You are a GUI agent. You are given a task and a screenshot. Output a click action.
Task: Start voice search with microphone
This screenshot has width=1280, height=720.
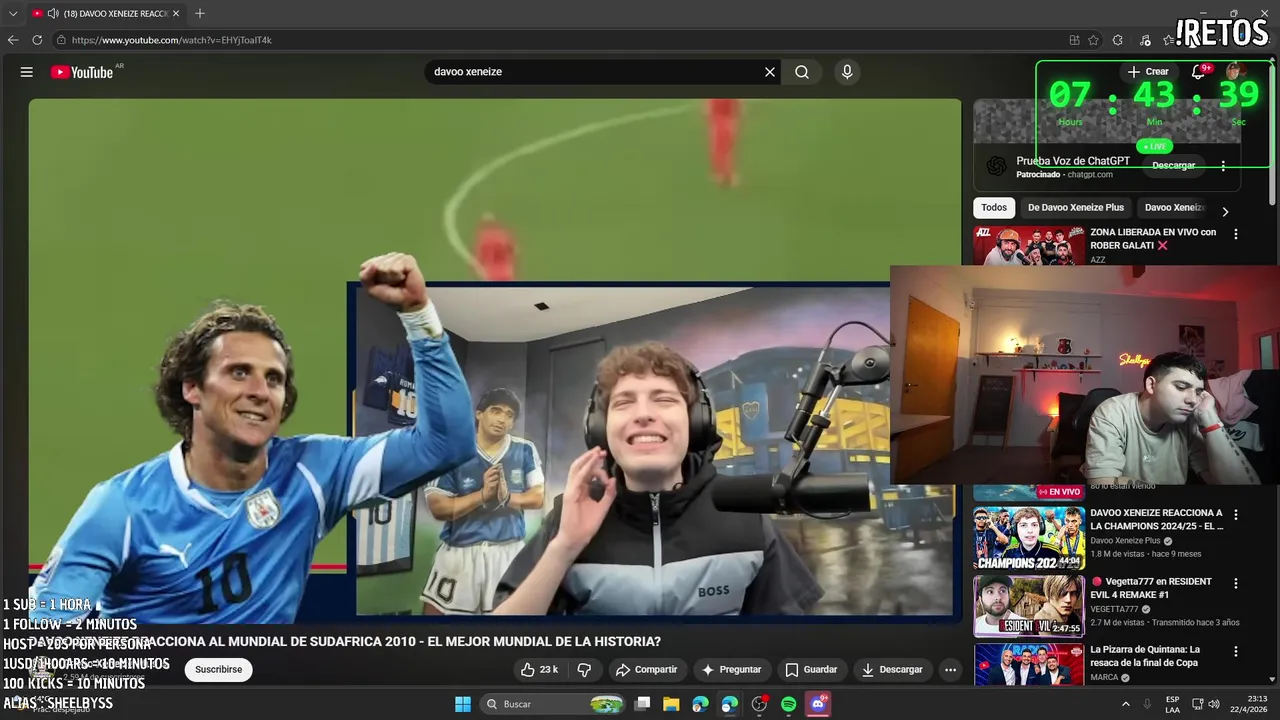coord(847,72)
